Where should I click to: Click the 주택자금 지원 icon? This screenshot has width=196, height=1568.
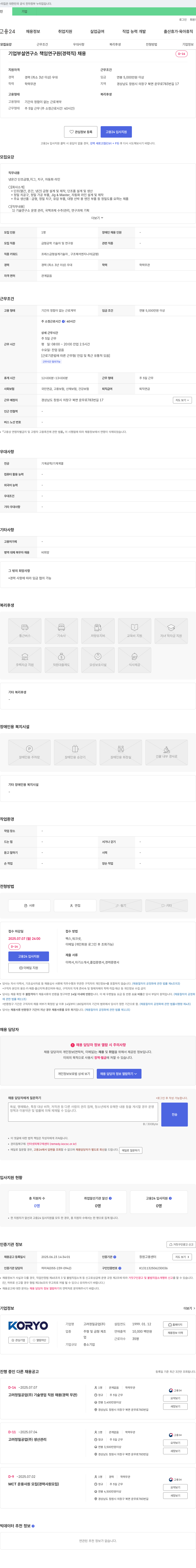[25, 660]
